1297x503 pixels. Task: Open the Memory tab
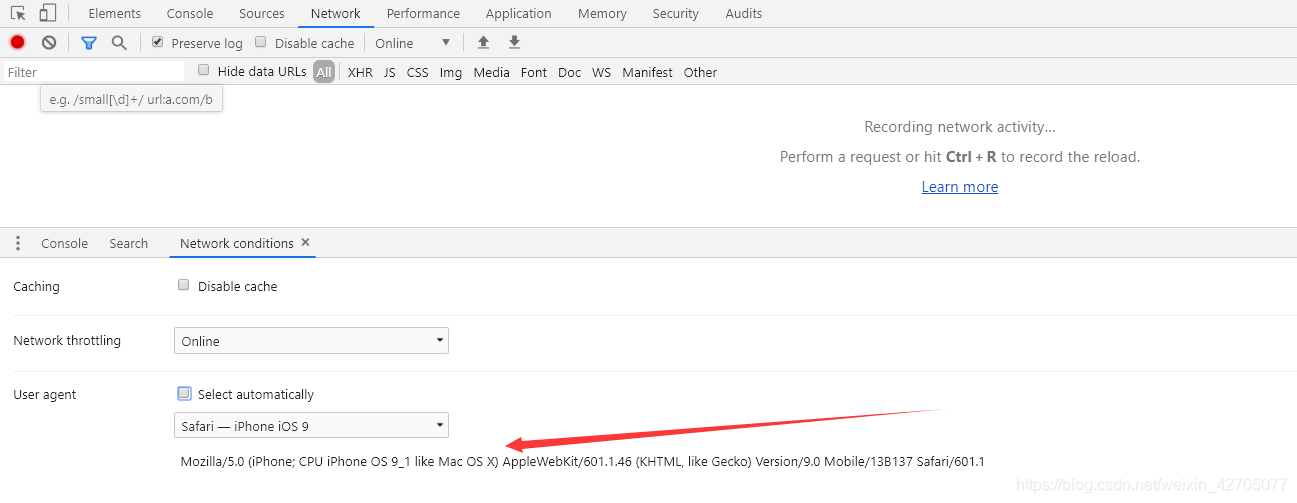coord(602,13)
